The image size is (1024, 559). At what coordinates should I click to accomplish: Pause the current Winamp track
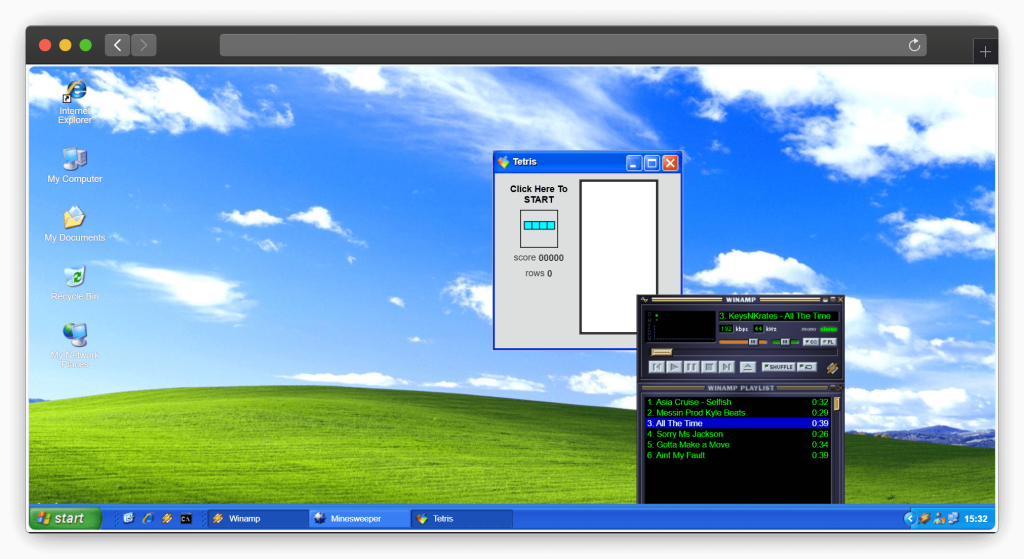[691, 367]
